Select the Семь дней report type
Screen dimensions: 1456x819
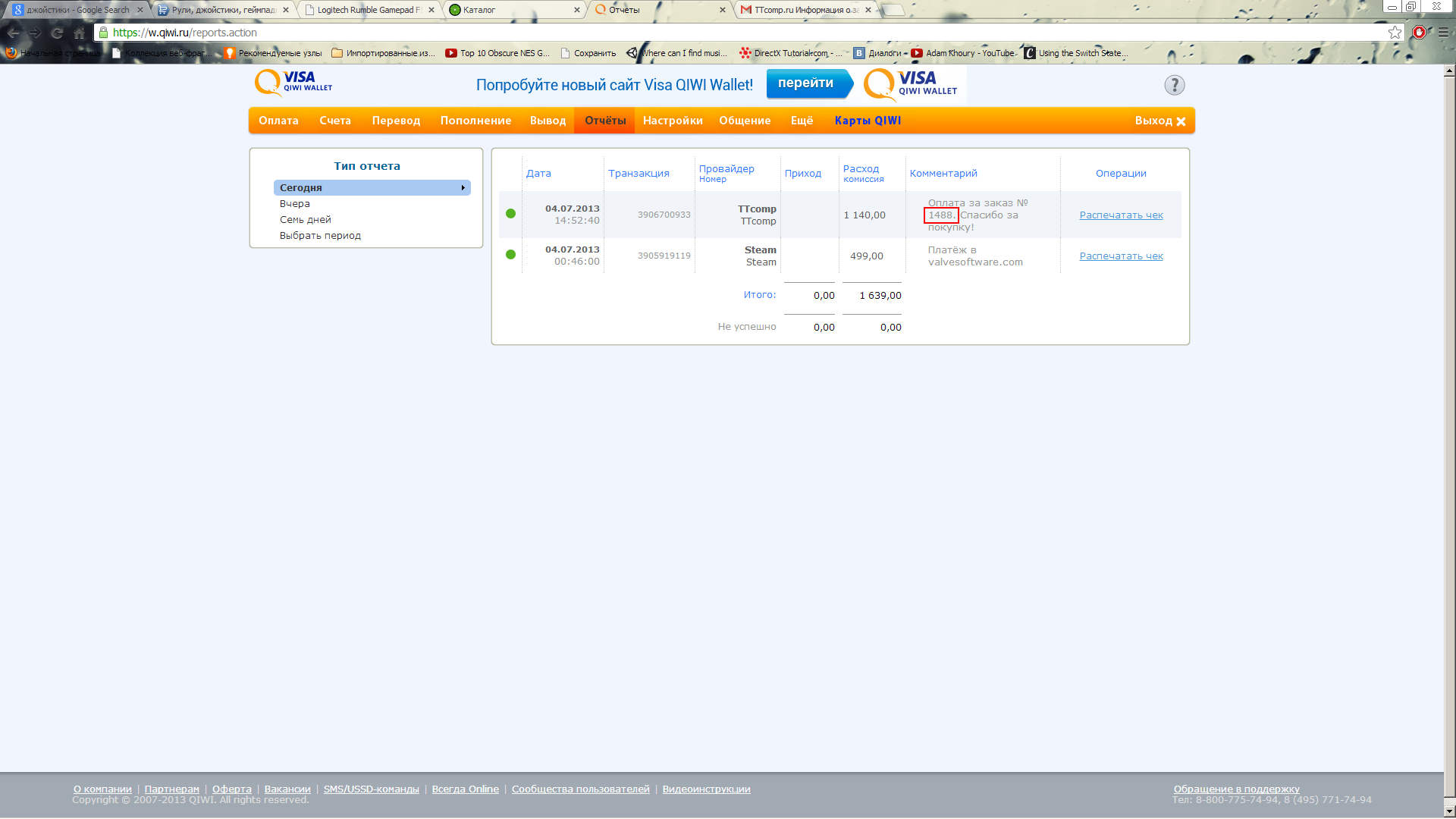coord(306,219)
